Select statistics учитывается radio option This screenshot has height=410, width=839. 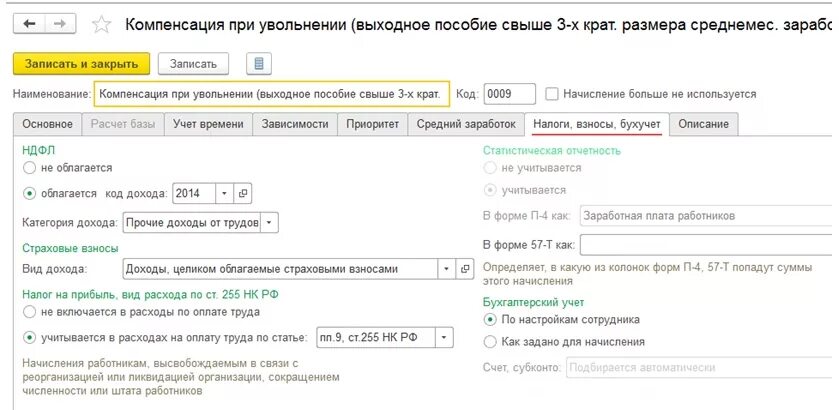[489, 190]
